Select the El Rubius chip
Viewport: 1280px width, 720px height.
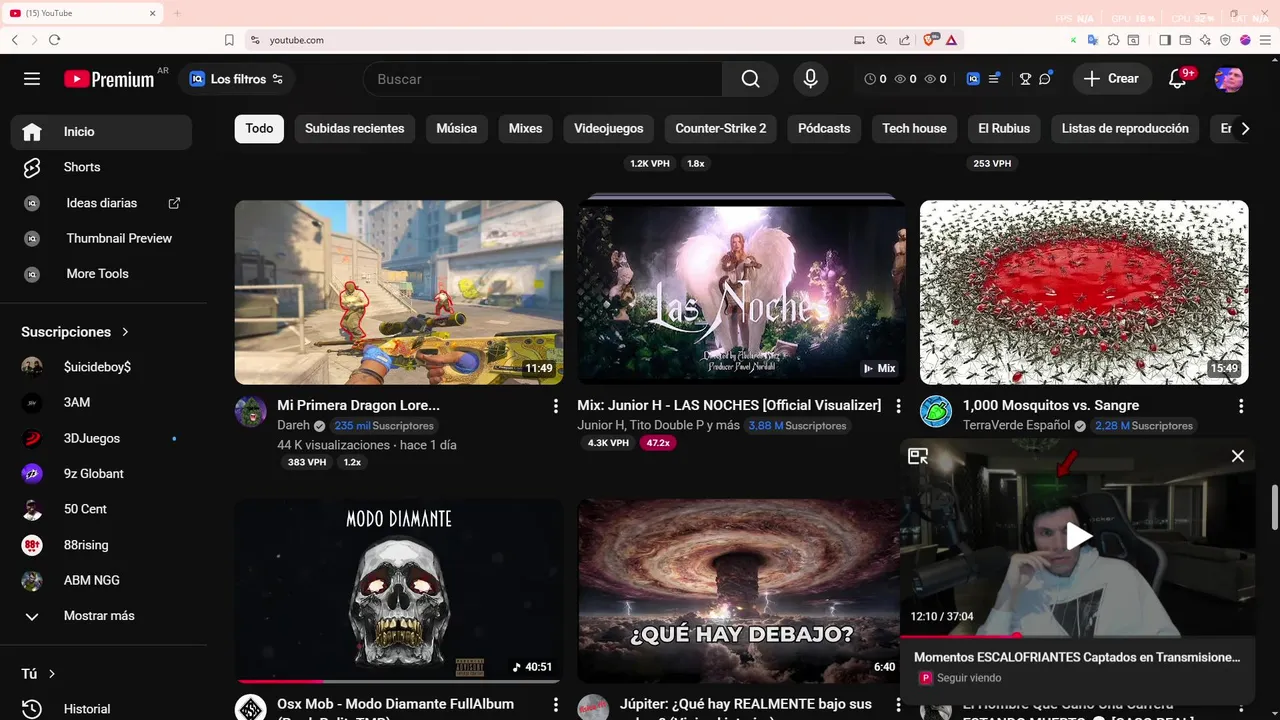click(1004, 128)
